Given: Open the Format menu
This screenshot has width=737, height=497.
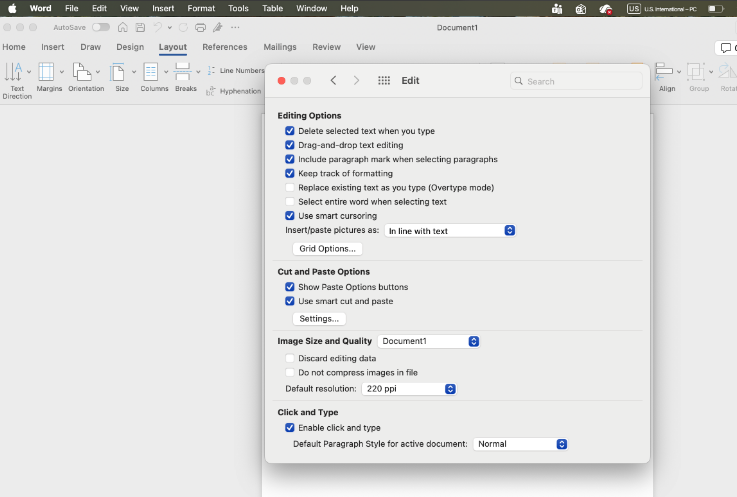Looking at the screenshot, I should point(201,8).
